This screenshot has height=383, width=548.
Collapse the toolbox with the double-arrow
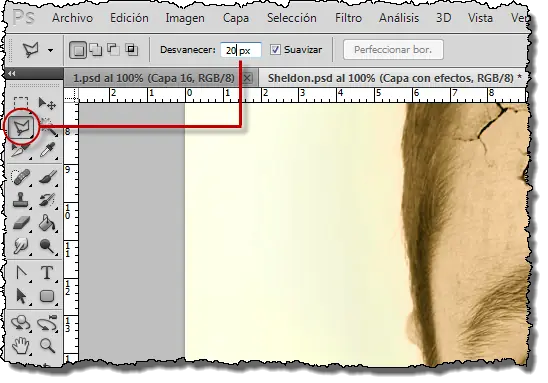[x=12, y=73]
